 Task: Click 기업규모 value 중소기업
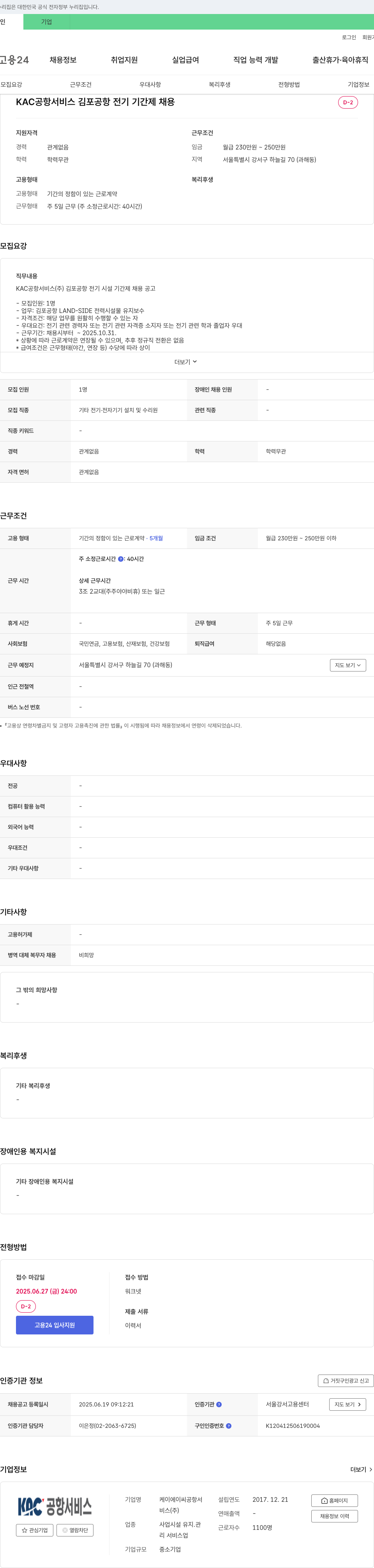tap(170, 1549)
